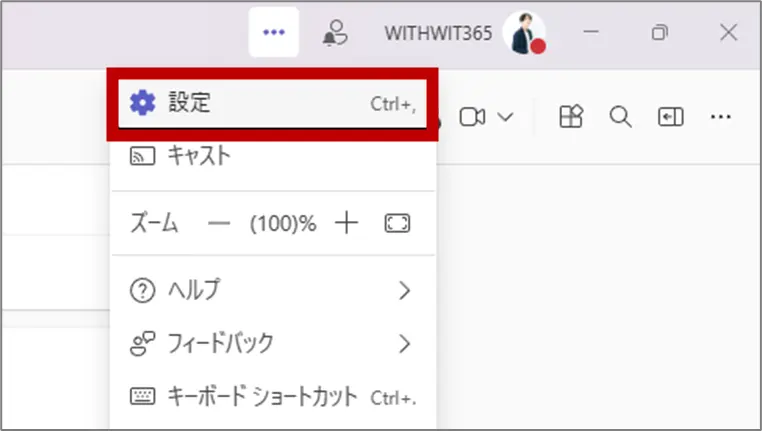
Task: Click the add apps grid icon
Action: (570, 117)
